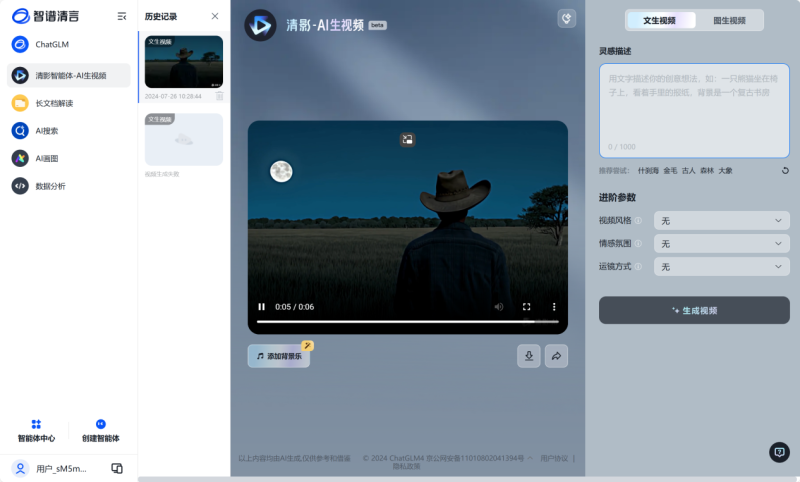Select 清影智能体-AI生视频 sidebar item
The height and width of the screenshot is (482, 800).
(x=69, y=75)
